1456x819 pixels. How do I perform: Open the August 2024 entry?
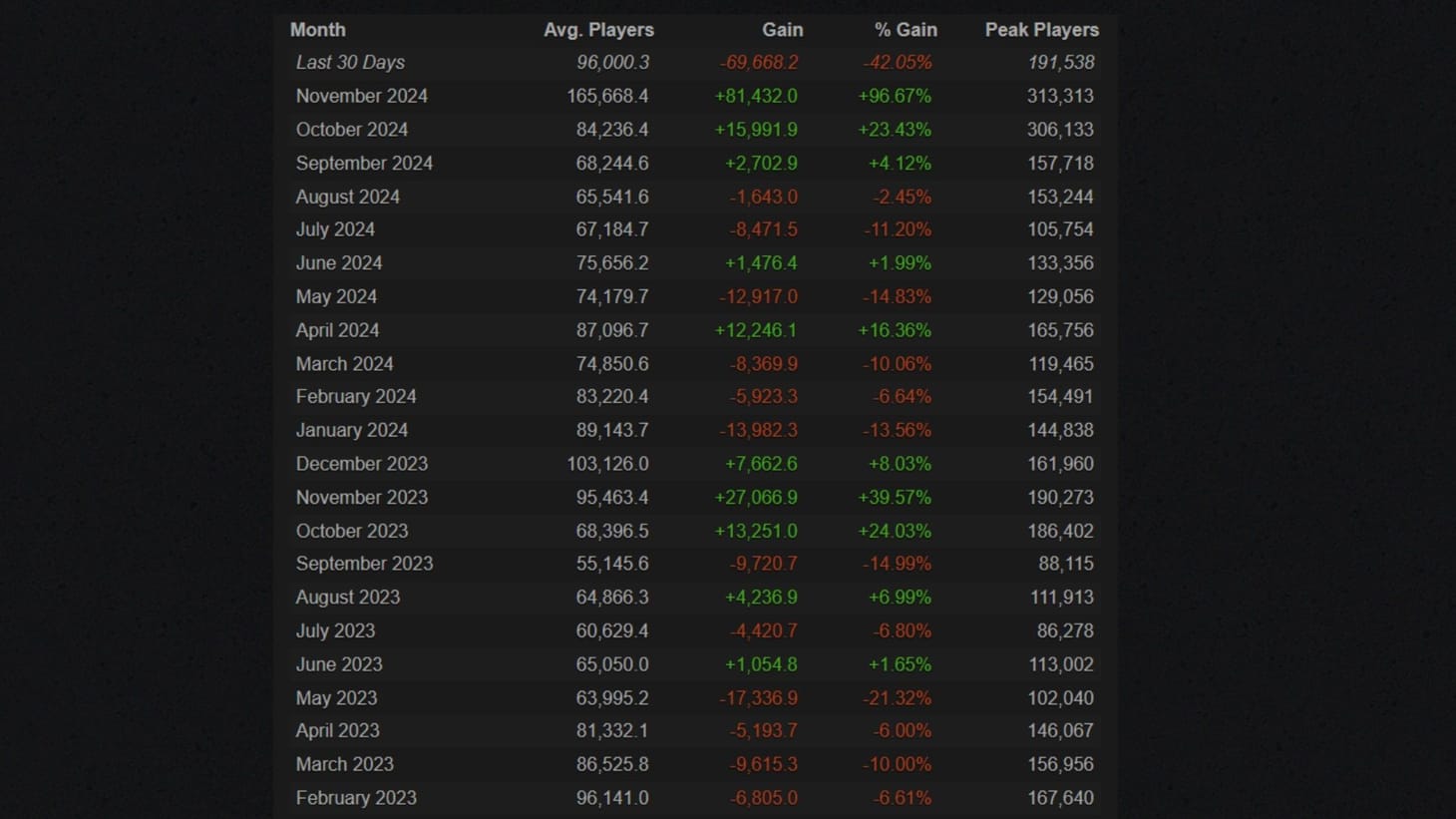[347, 197]
